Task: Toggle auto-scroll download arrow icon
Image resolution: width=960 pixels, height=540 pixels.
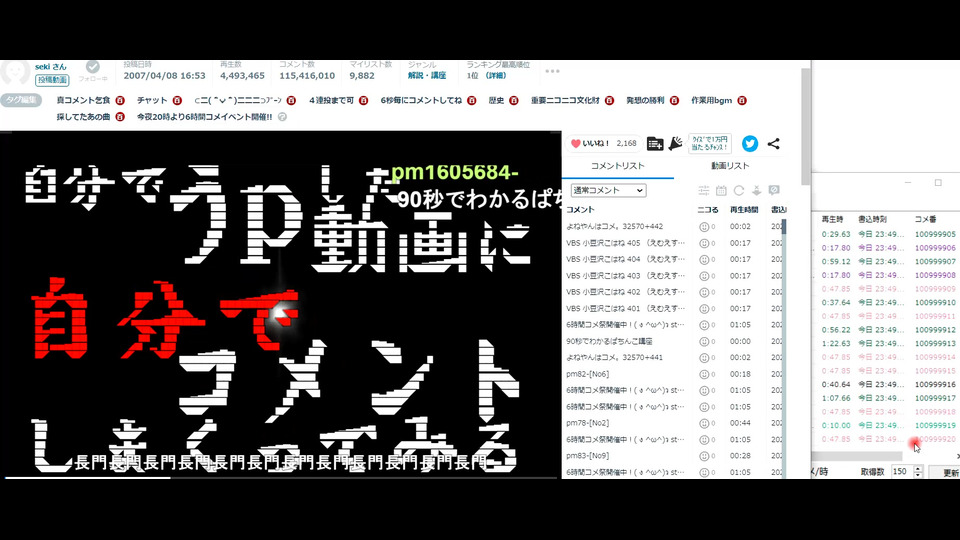Action: coord(757,190)
